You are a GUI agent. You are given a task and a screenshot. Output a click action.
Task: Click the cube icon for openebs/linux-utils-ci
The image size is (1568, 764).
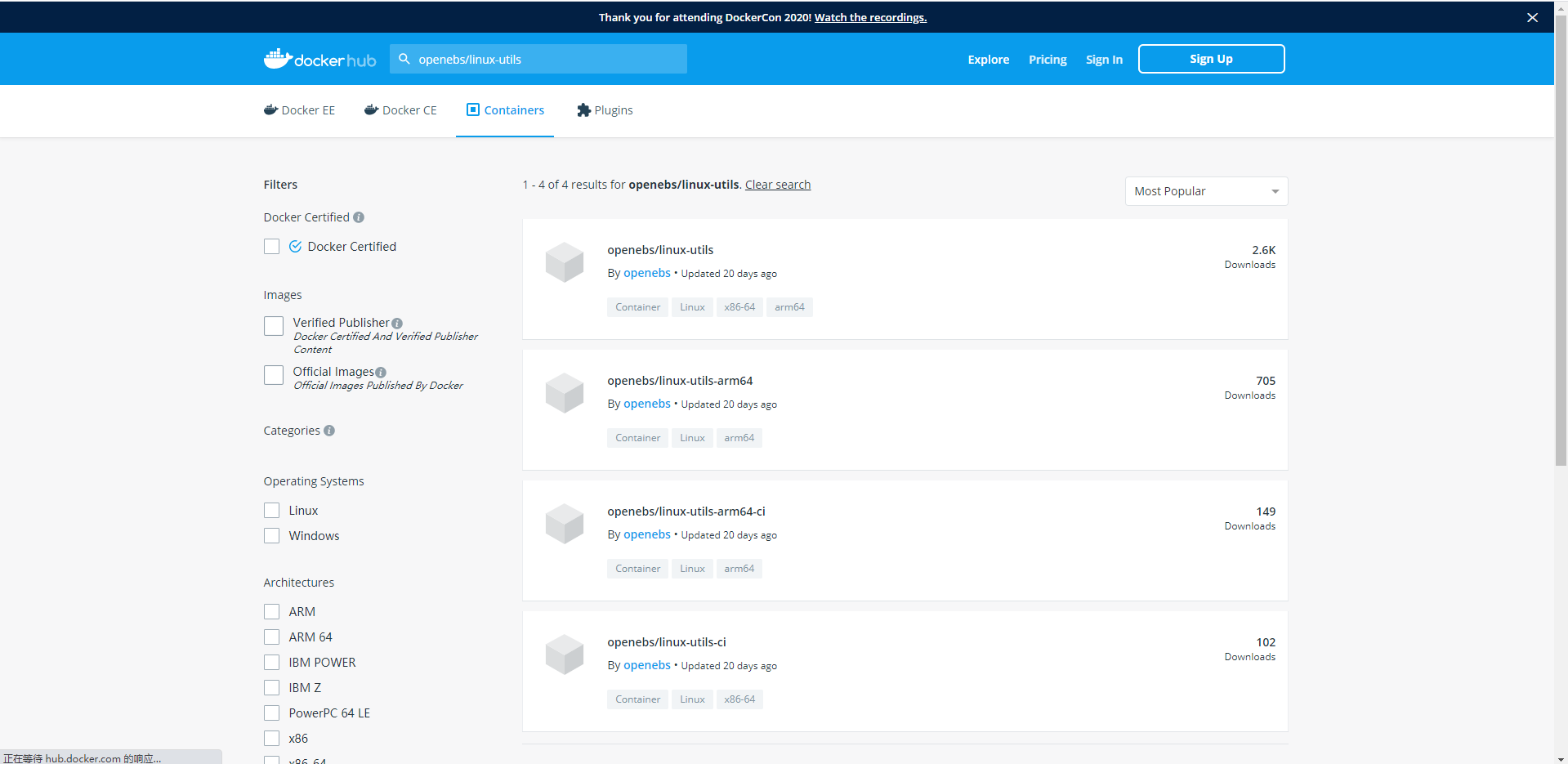click(565, 655)
